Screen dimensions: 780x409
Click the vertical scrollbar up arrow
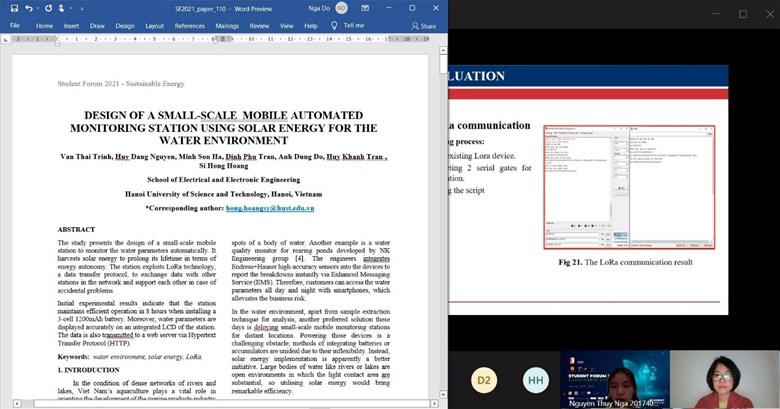coord(443,51)
